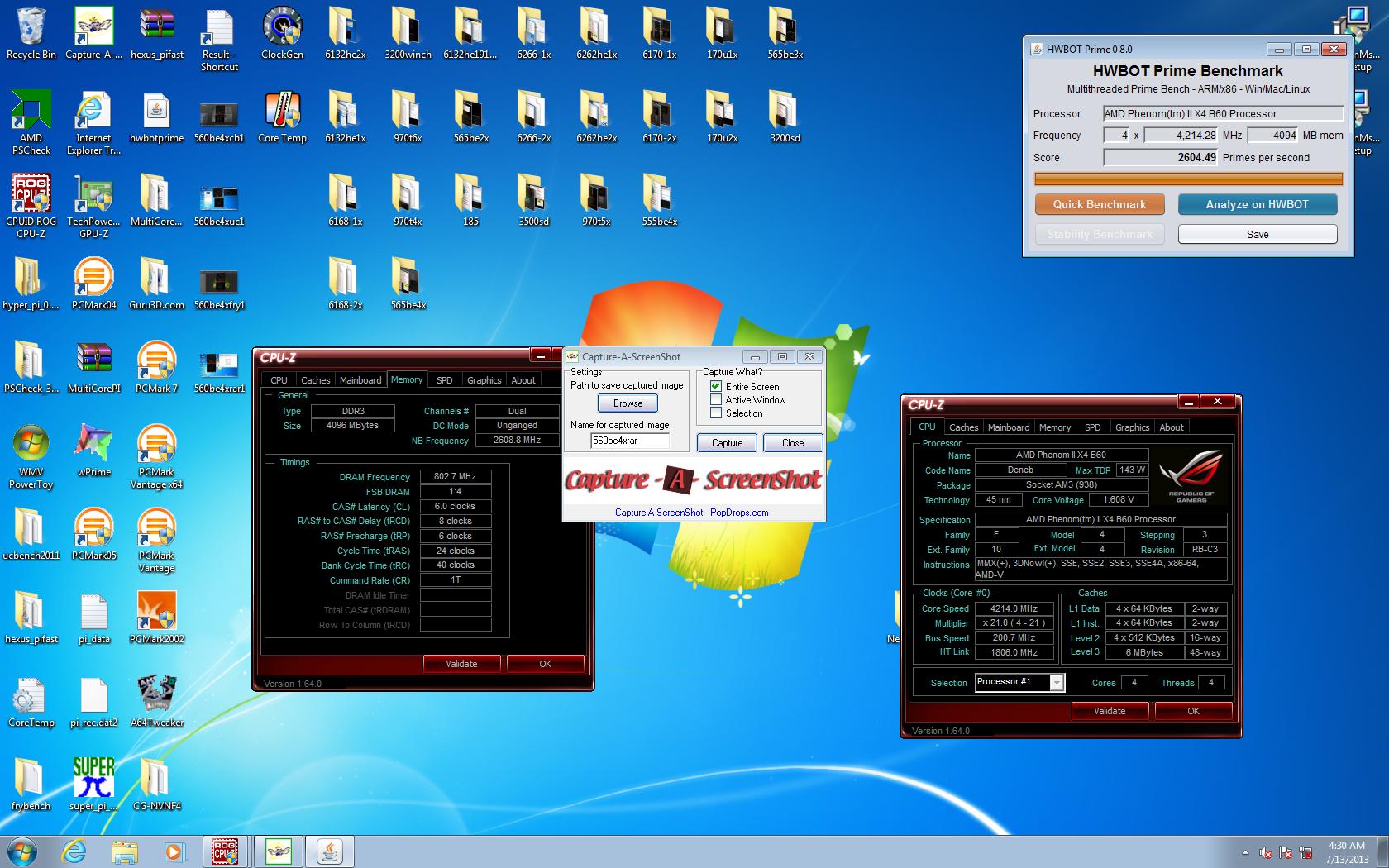
Task: Open AMD PSCheck desktop shortcut
Action: tap(31, 123)
